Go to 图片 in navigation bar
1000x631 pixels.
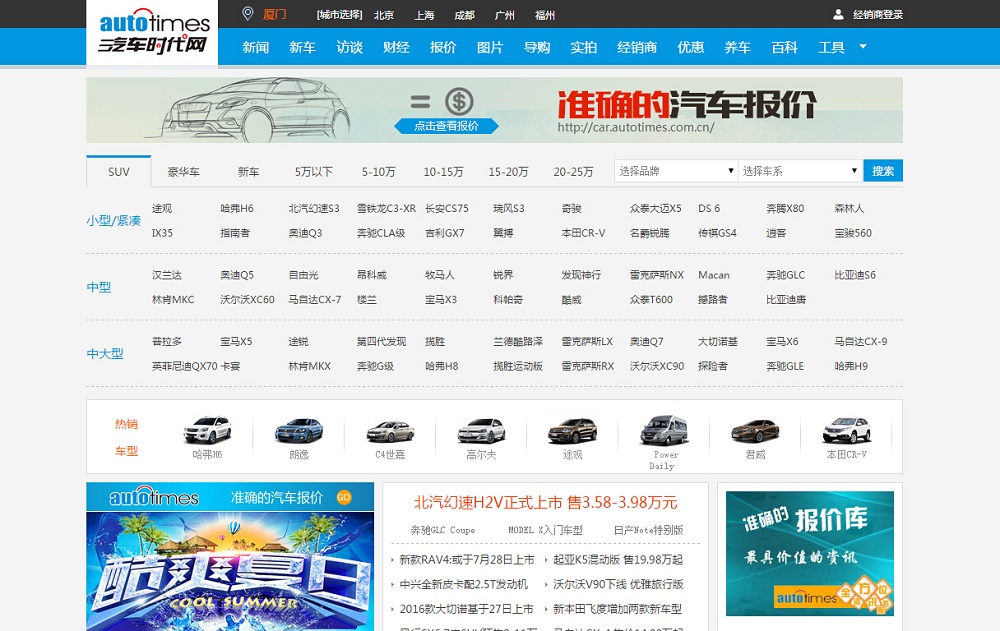tap(490, 47)
